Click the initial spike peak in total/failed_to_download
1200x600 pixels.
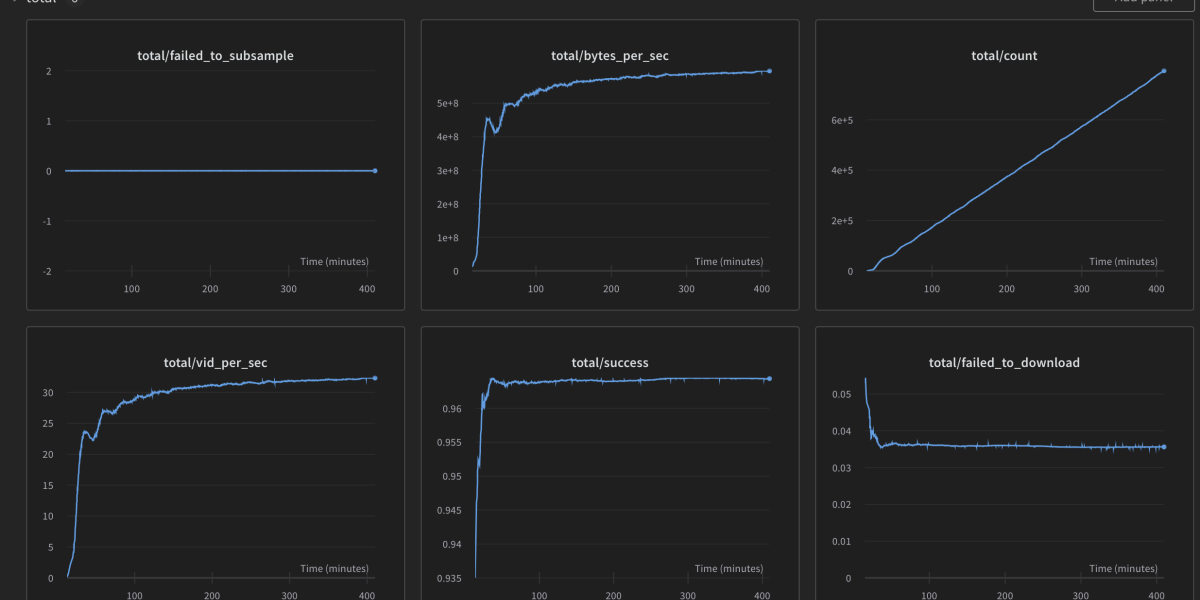point(865,380)
